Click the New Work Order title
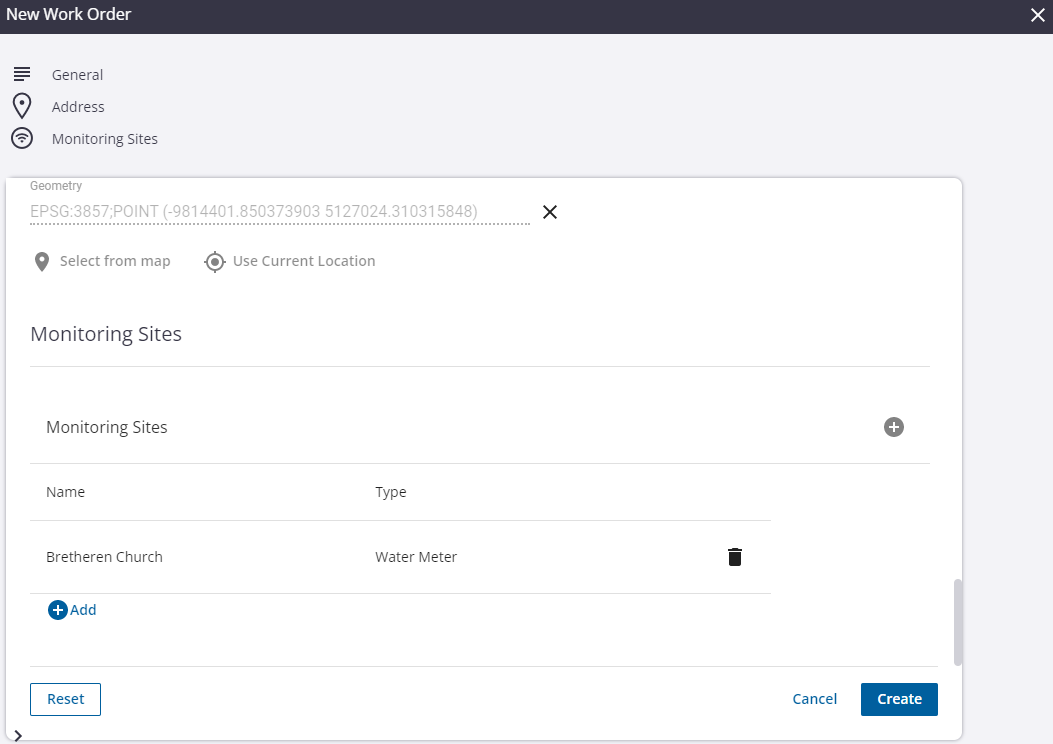The image size is (1053, 744). [x=68, y=14]
